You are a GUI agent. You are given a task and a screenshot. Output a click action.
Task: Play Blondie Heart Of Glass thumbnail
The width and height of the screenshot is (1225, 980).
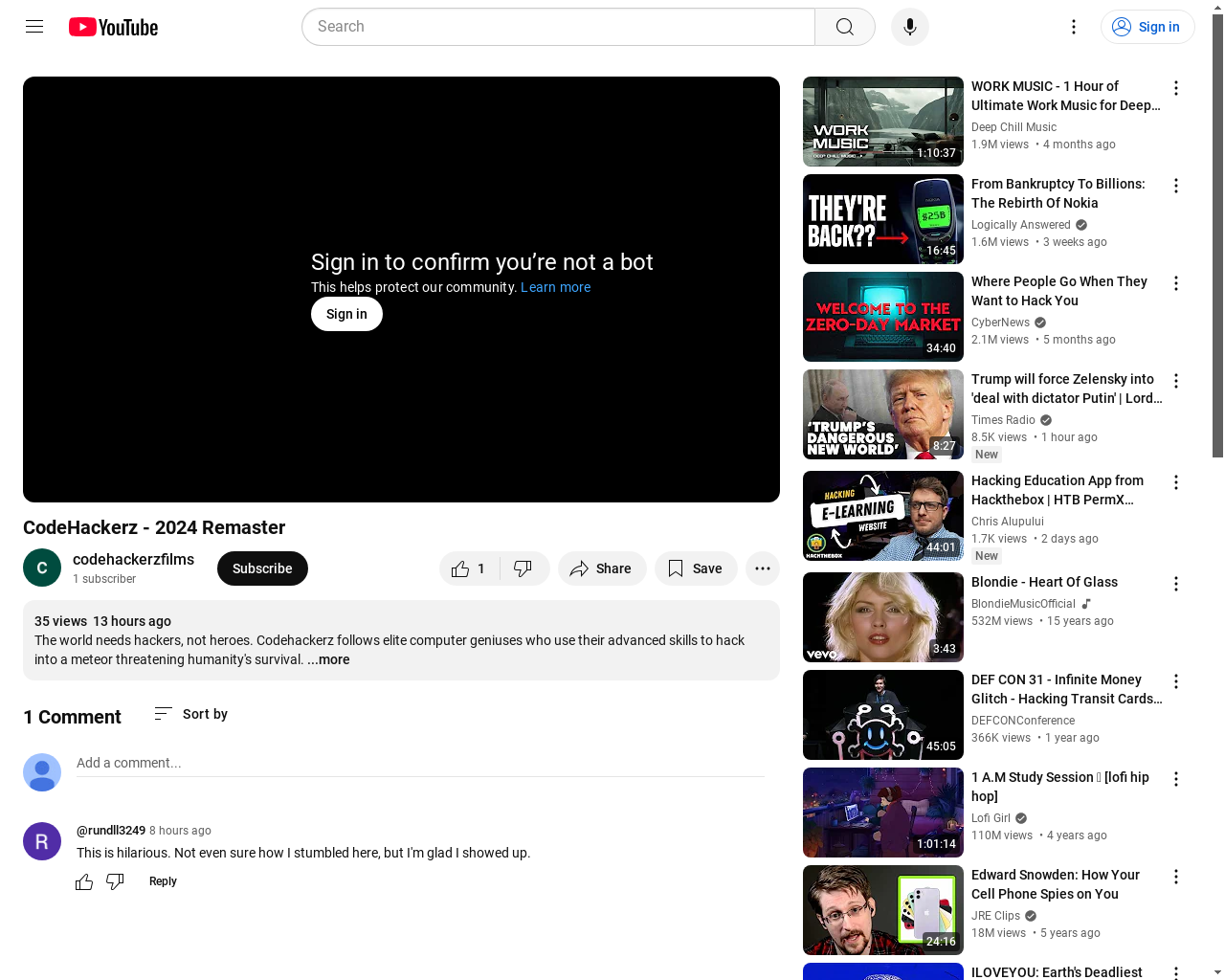click(x=883, y=617)
